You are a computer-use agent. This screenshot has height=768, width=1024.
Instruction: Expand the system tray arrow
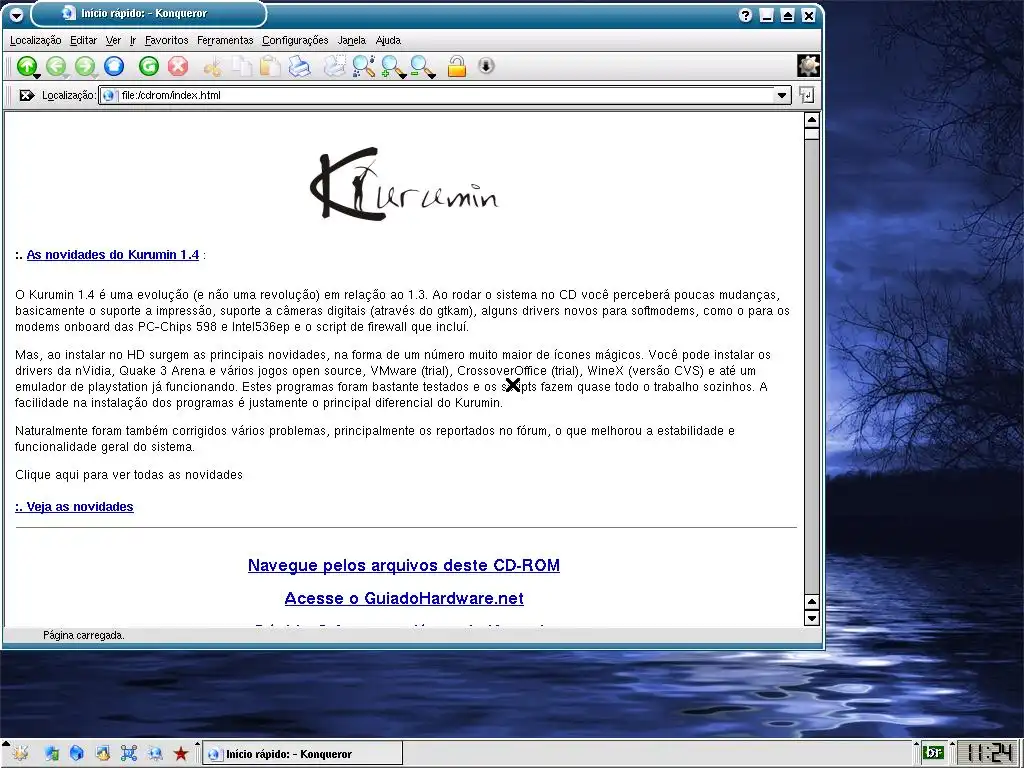[x=916, y=744]
